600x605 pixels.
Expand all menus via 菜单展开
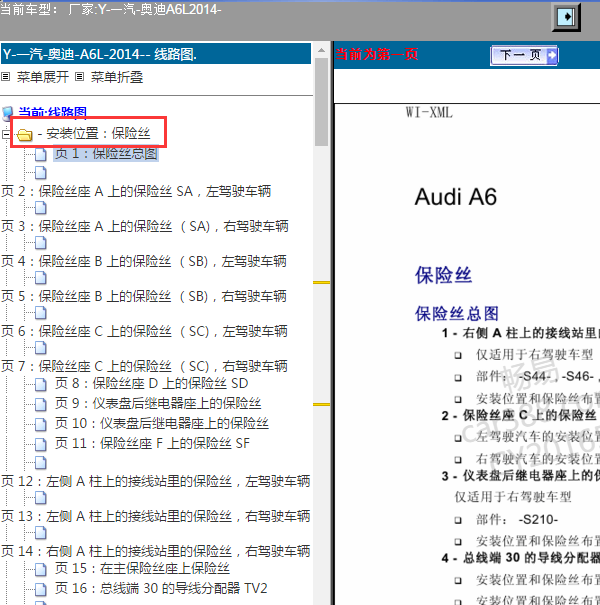point(43,77)
